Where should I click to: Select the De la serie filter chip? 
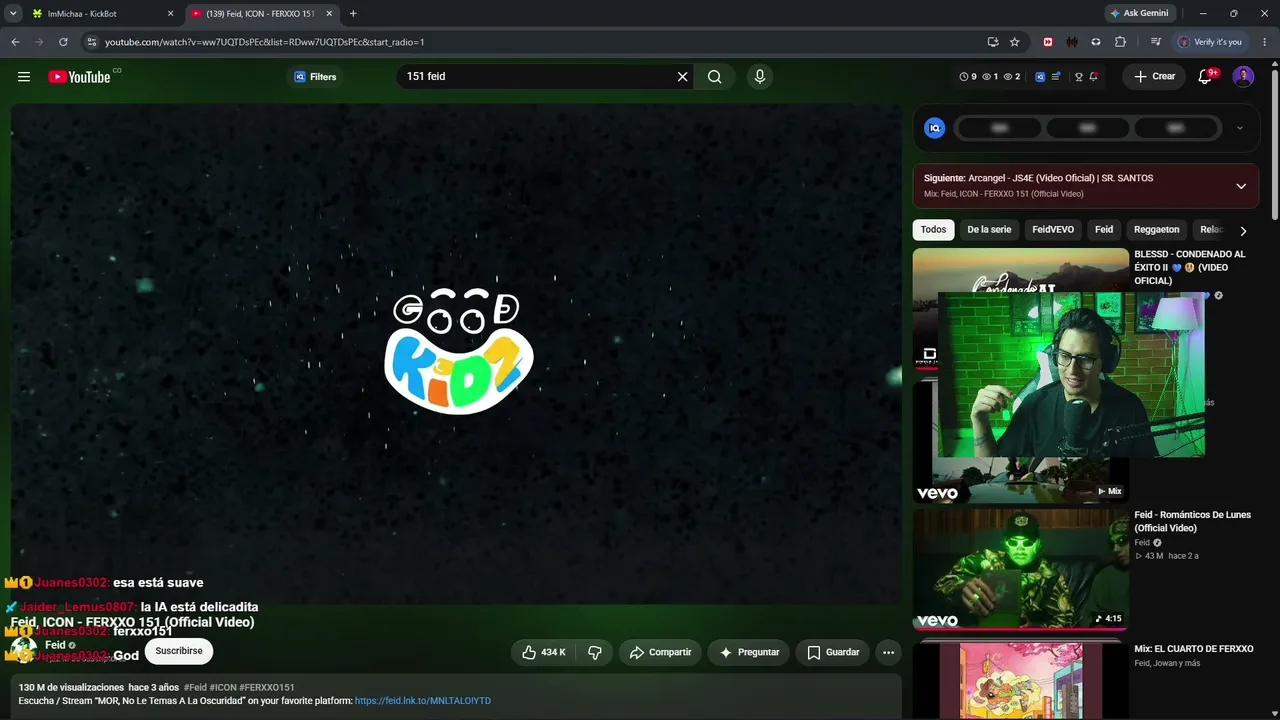pos(989,230)
